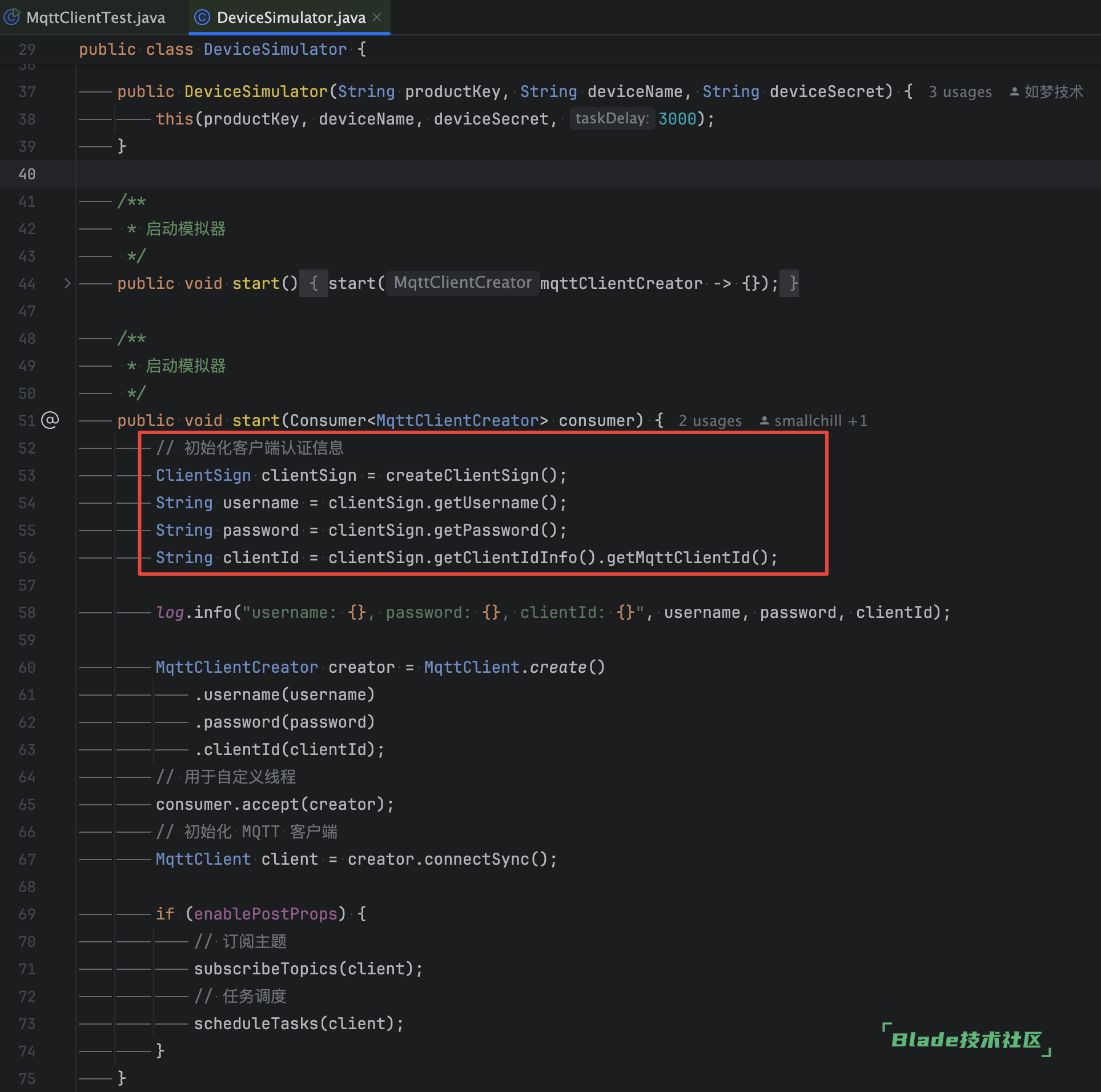Screen dimensions: 1101x1092
Task: Click getMqttClientId() on line 56
Action: click(687, 557)
